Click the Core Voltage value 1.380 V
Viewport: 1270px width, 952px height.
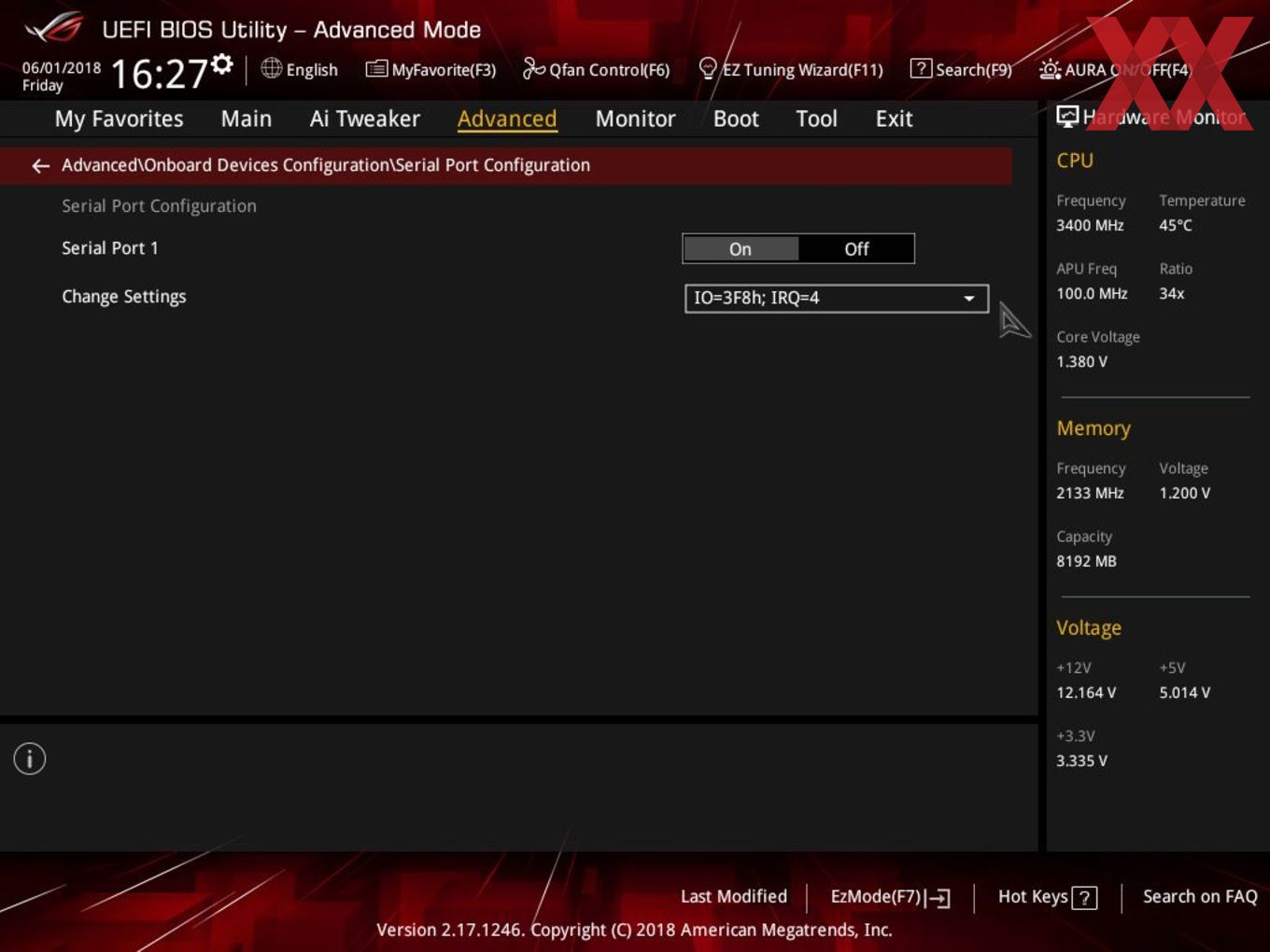(x=1082, y=361)
